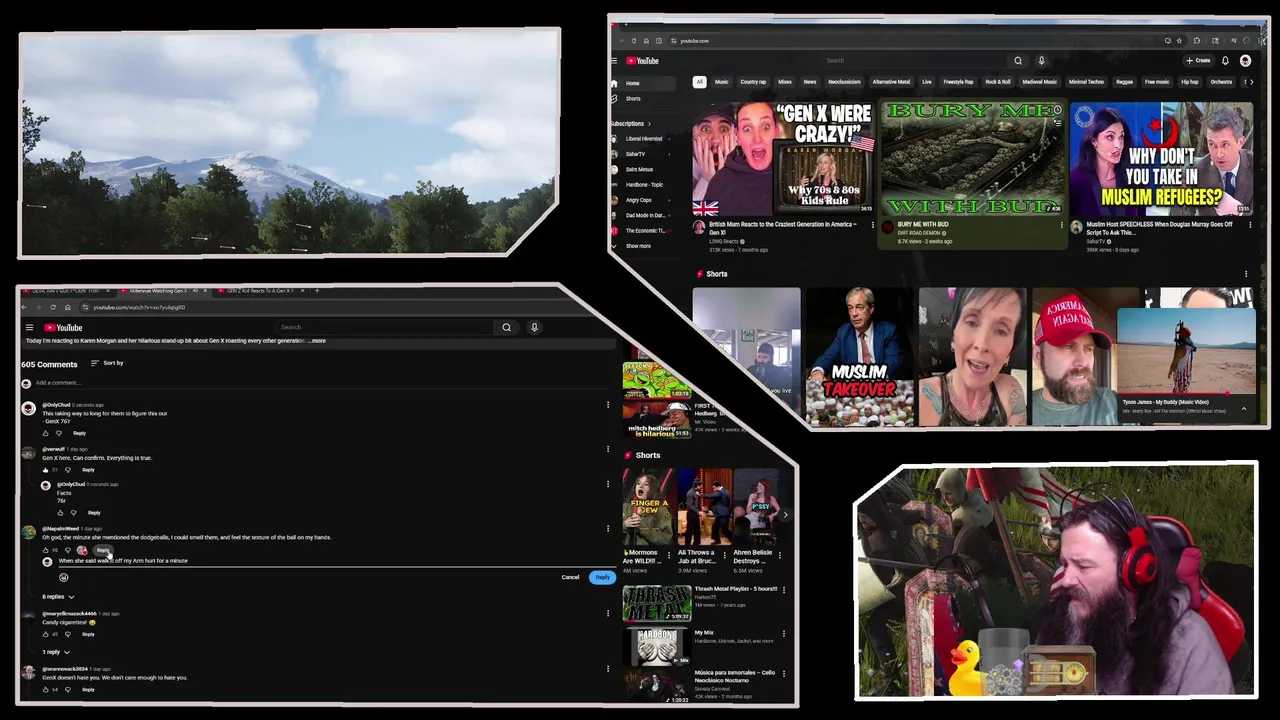Open the 'Muslim Refugees' video thumbnail
This screenshot has height=720, width=1280.
click(x=1160, y=159)
